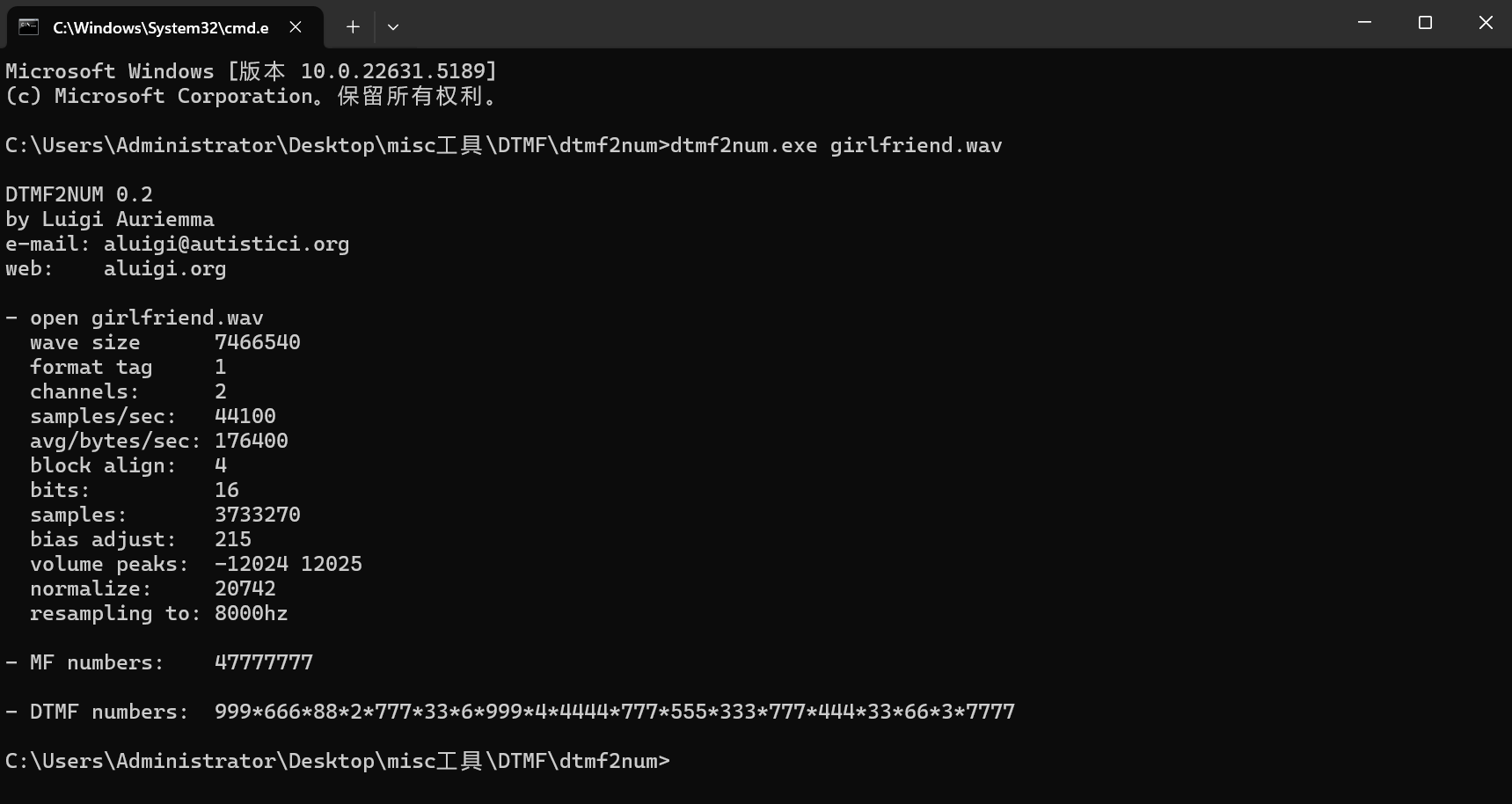
Task: Click the resampling to 8000hz line
Action: click(x=158, y=613)
